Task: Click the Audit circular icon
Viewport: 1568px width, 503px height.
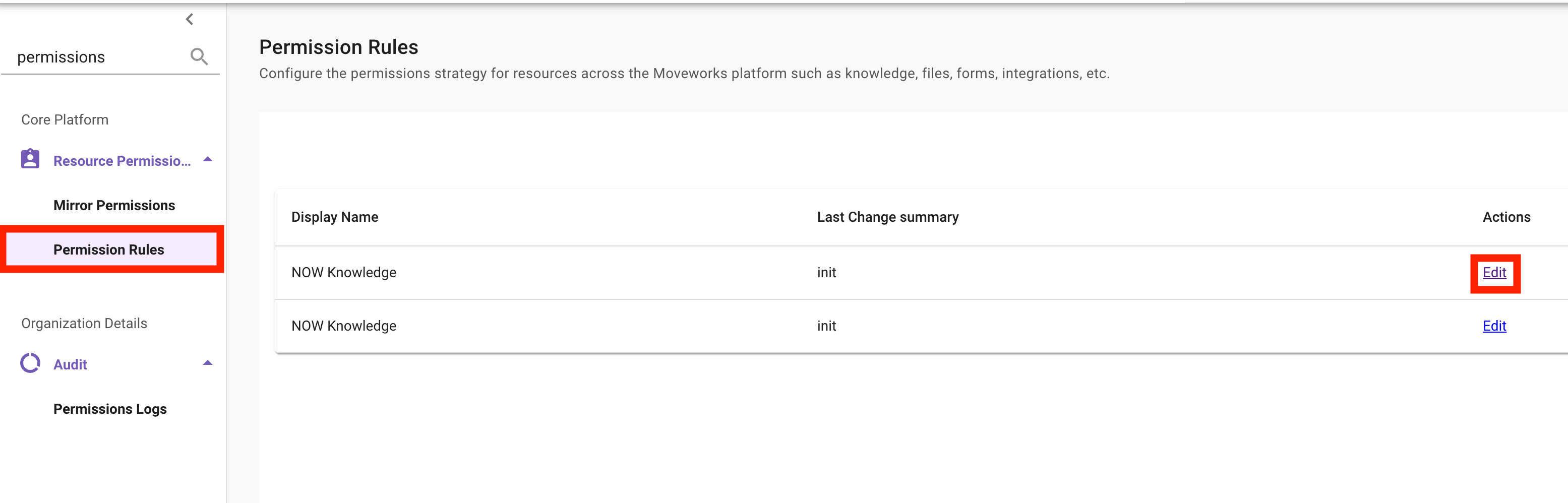Action: [x=30, y=363]
